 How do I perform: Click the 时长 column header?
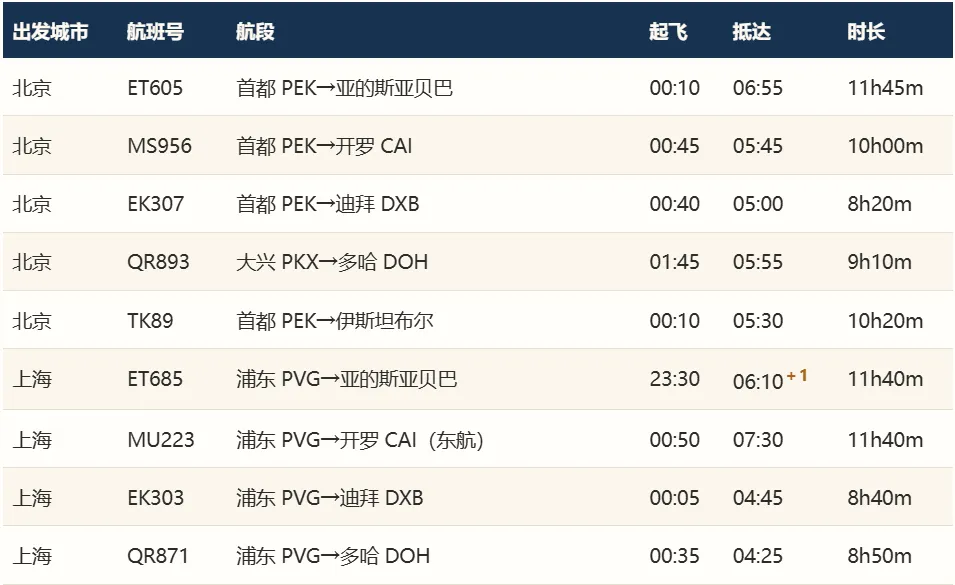click(865, 31)
